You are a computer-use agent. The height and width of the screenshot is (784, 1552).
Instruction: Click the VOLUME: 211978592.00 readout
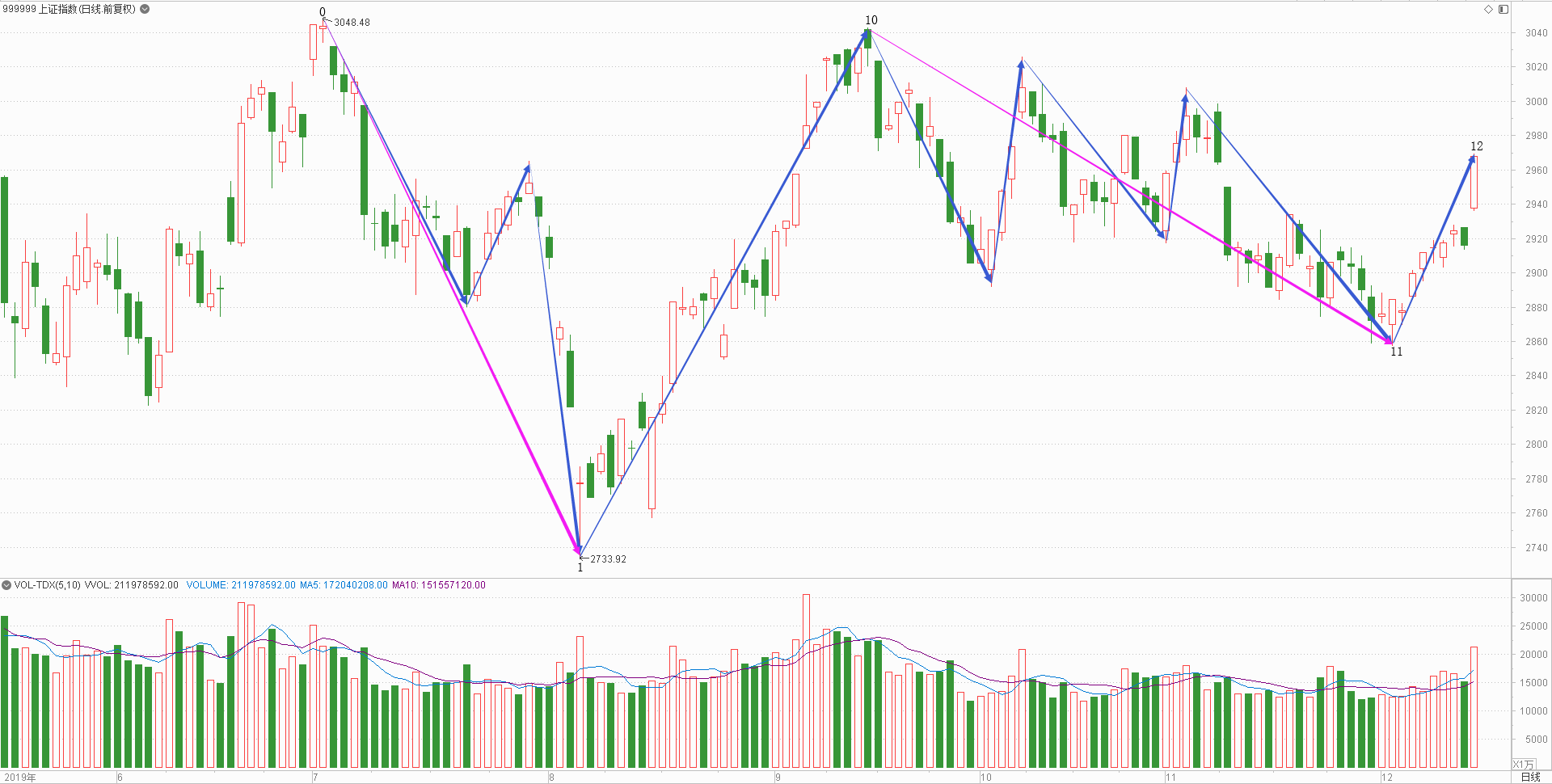(x=241, y=585)
